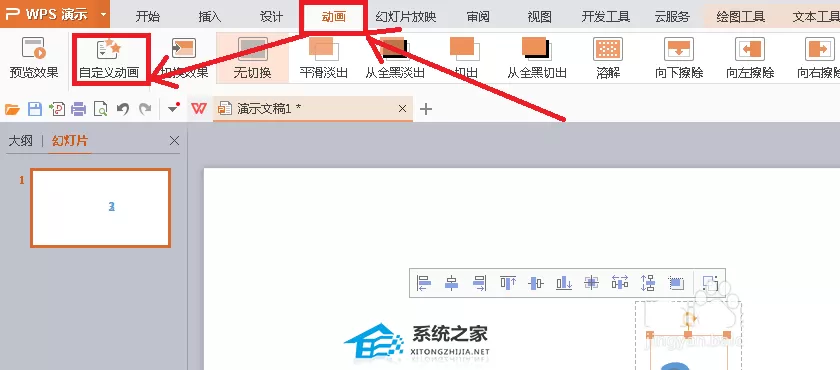
Task: Apply the 从全黑切出 transition
Action: (537, 58)
